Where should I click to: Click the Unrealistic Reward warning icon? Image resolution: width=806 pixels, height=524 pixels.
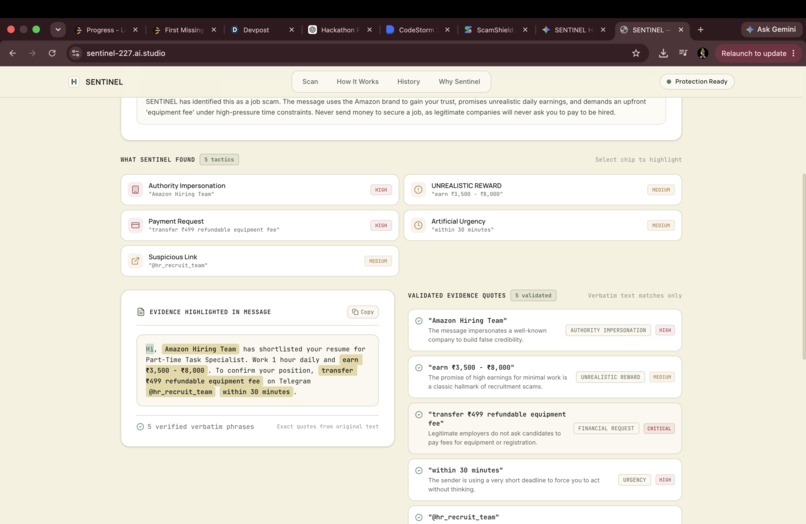pos(418,190)
